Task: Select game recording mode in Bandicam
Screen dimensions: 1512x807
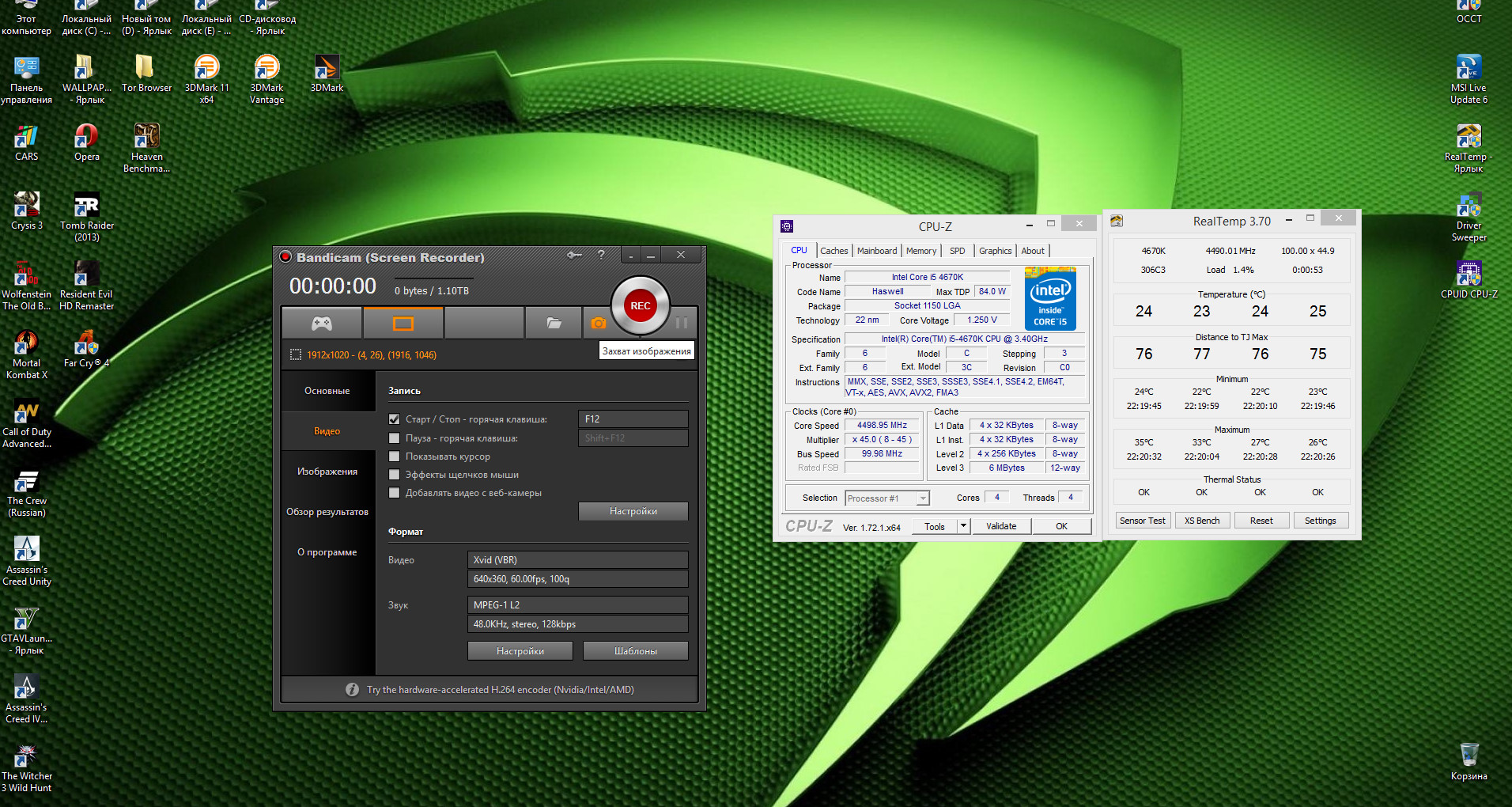Action: [x=322, y=323]
